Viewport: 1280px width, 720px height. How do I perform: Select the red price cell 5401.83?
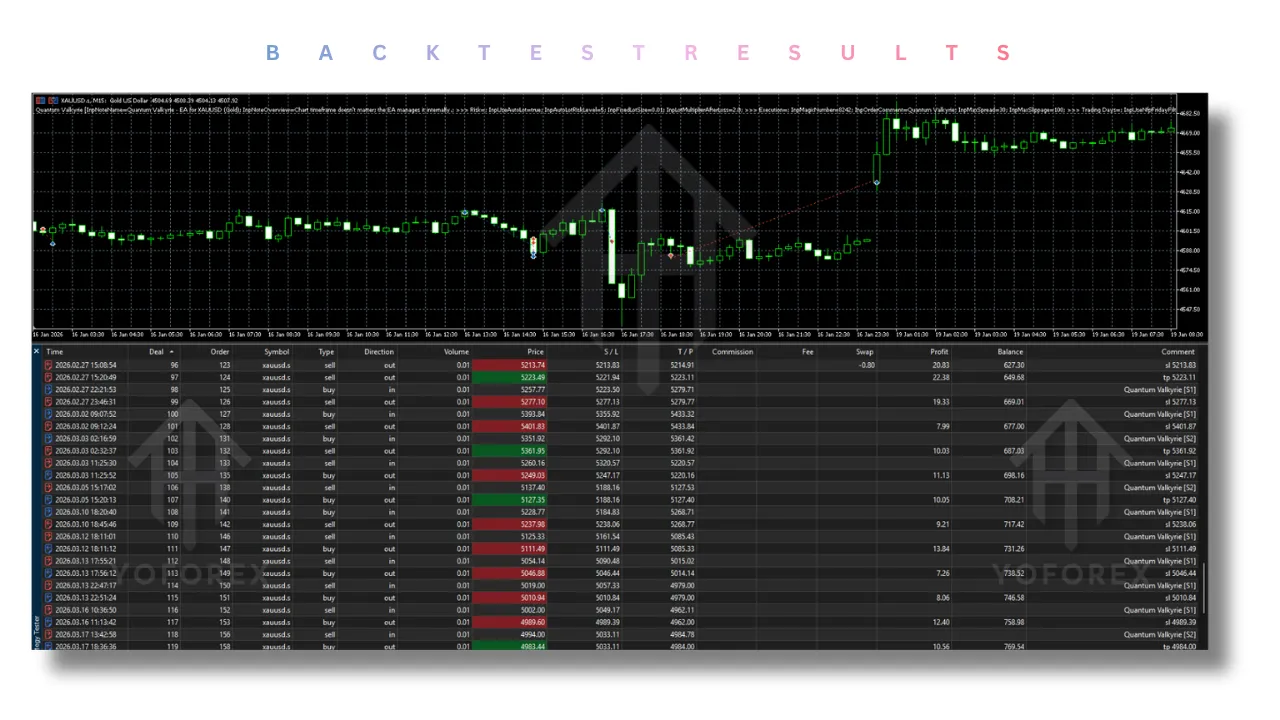coord(510,426)
